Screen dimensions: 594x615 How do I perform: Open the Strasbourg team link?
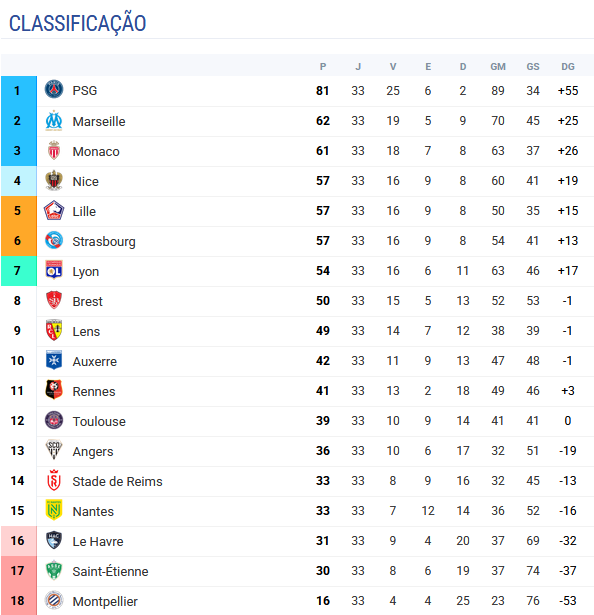(104, 241)
